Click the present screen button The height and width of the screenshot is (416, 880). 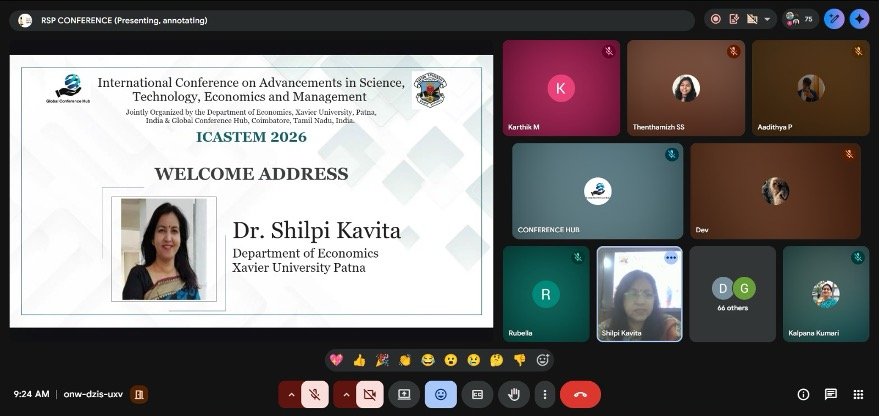click(x=404, y=395)
